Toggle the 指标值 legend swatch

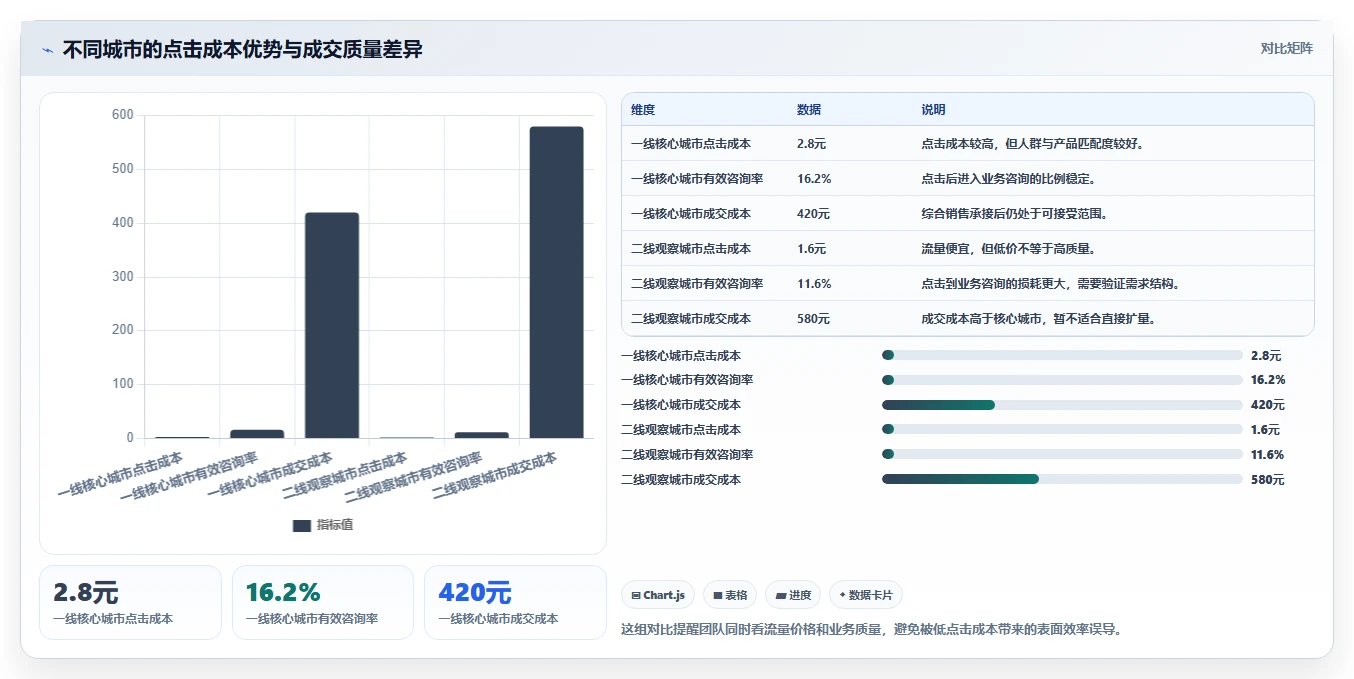301,525
